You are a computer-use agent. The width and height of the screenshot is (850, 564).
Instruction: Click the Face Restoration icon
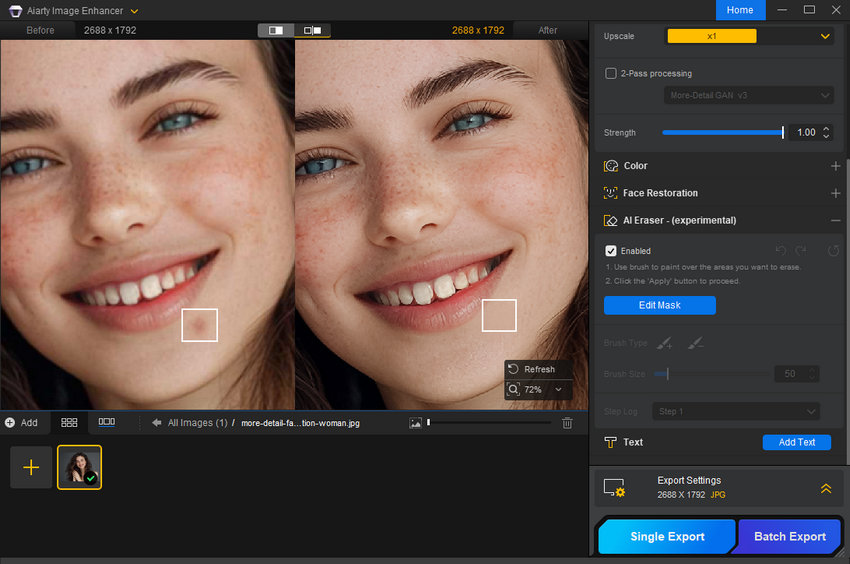point(610,193)
